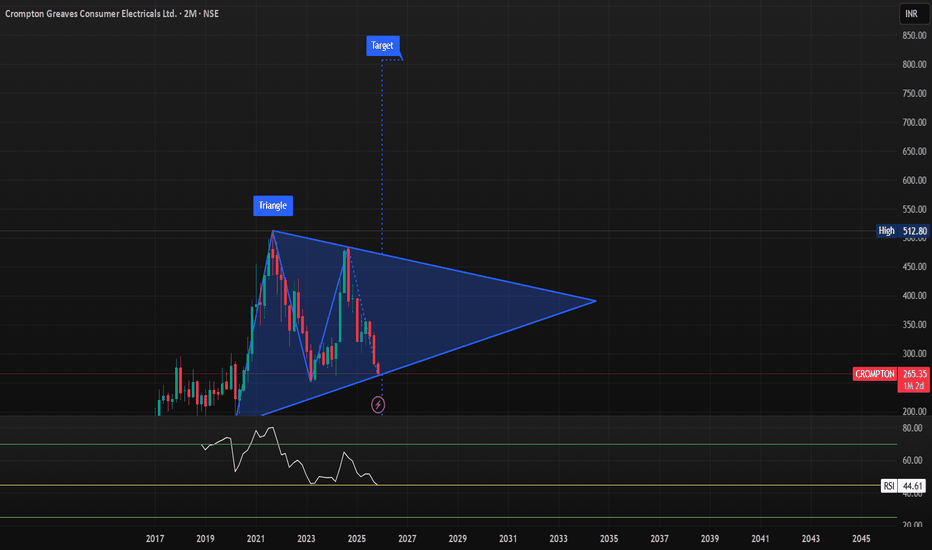Click the 2045 time axis label
The height and width of the screenshot is (550, 932).
pyautogui.click(x=861, y=539)
